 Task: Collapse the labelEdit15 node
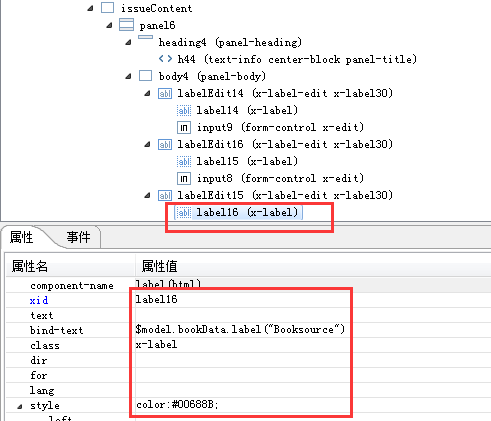[147, 195]
